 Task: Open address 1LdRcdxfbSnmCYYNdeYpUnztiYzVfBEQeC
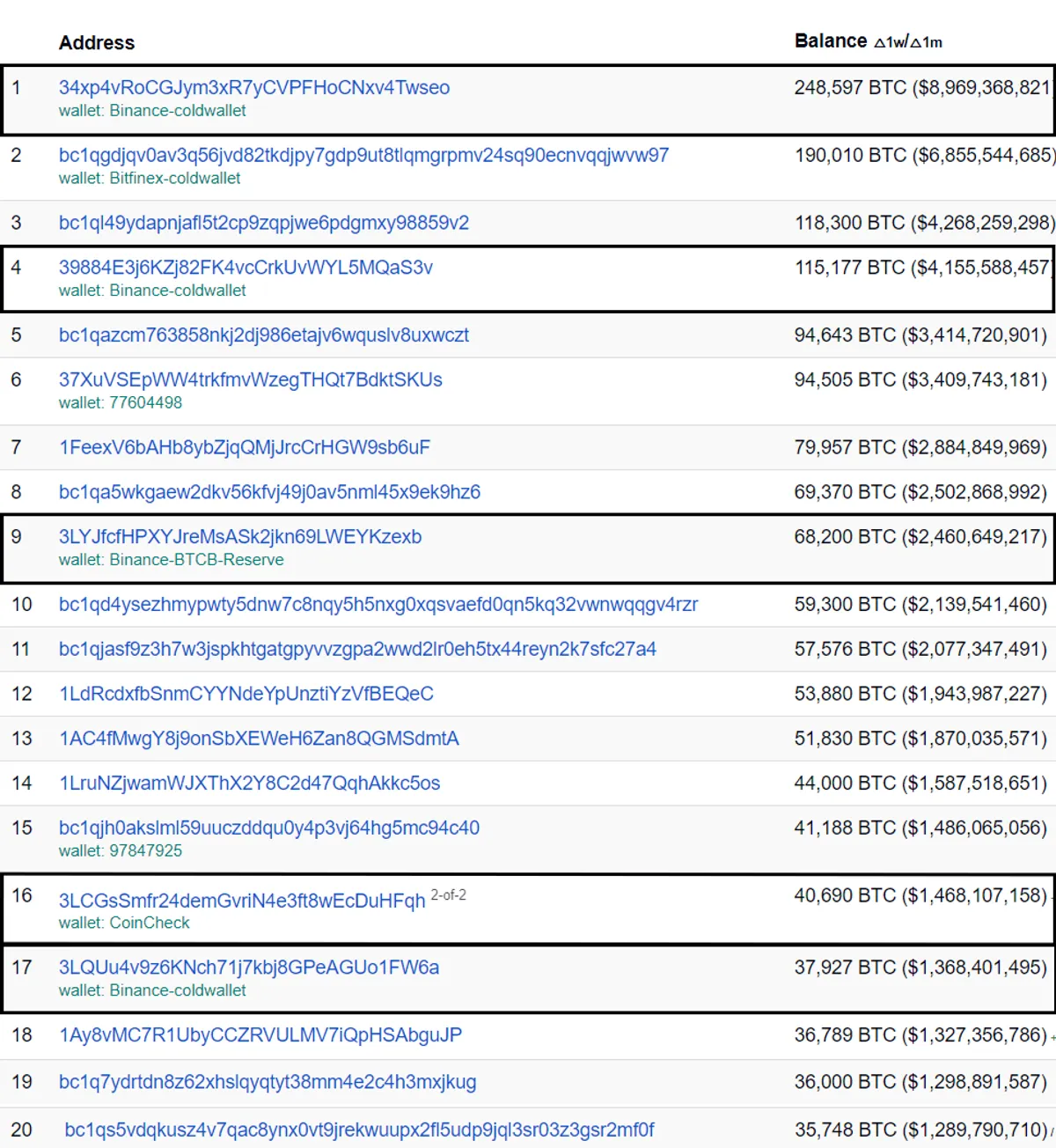(246, 695)
